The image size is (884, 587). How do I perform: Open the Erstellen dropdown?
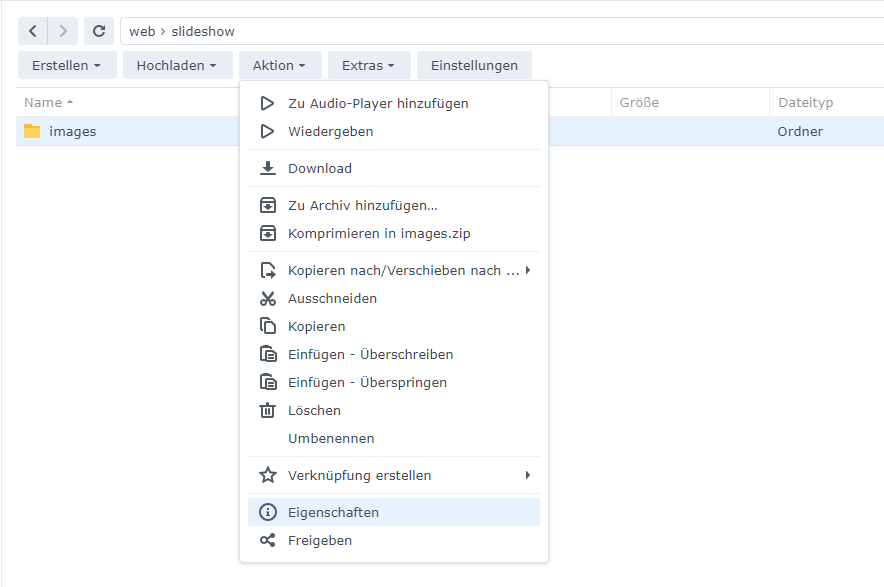tap(66, 65)
